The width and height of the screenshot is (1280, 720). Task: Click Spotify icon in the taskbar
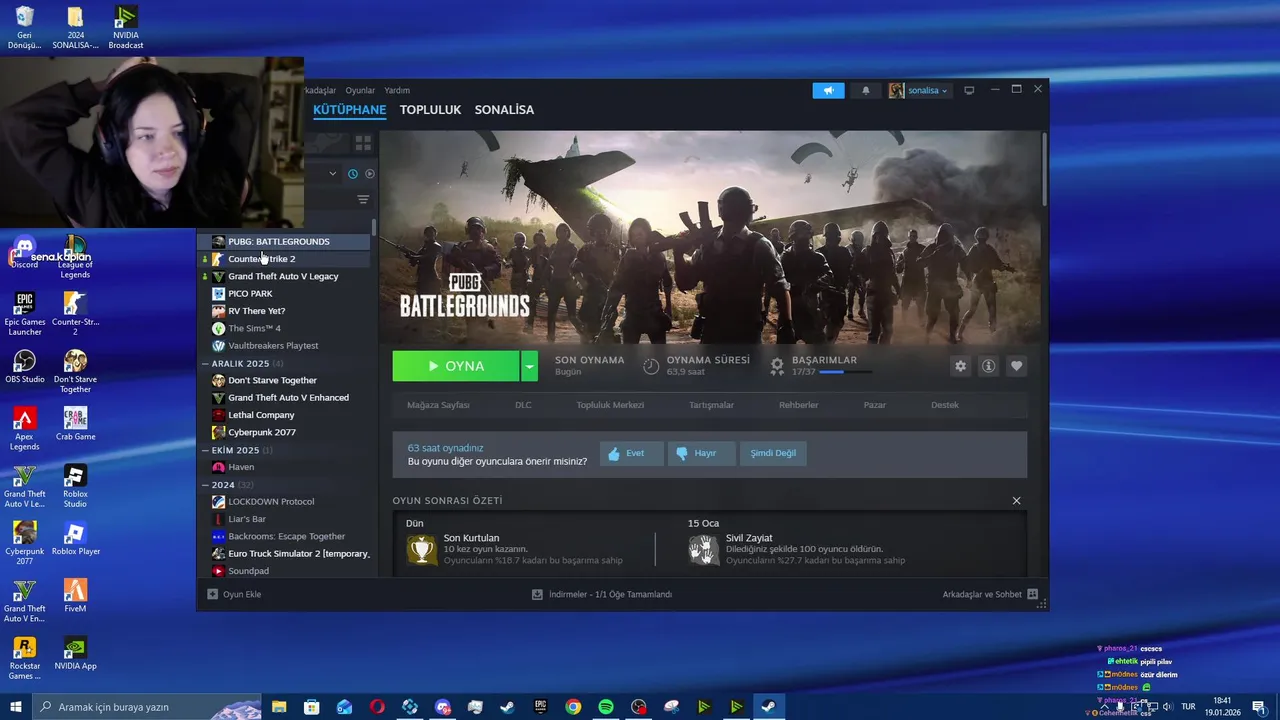click(x=606, y=707)
